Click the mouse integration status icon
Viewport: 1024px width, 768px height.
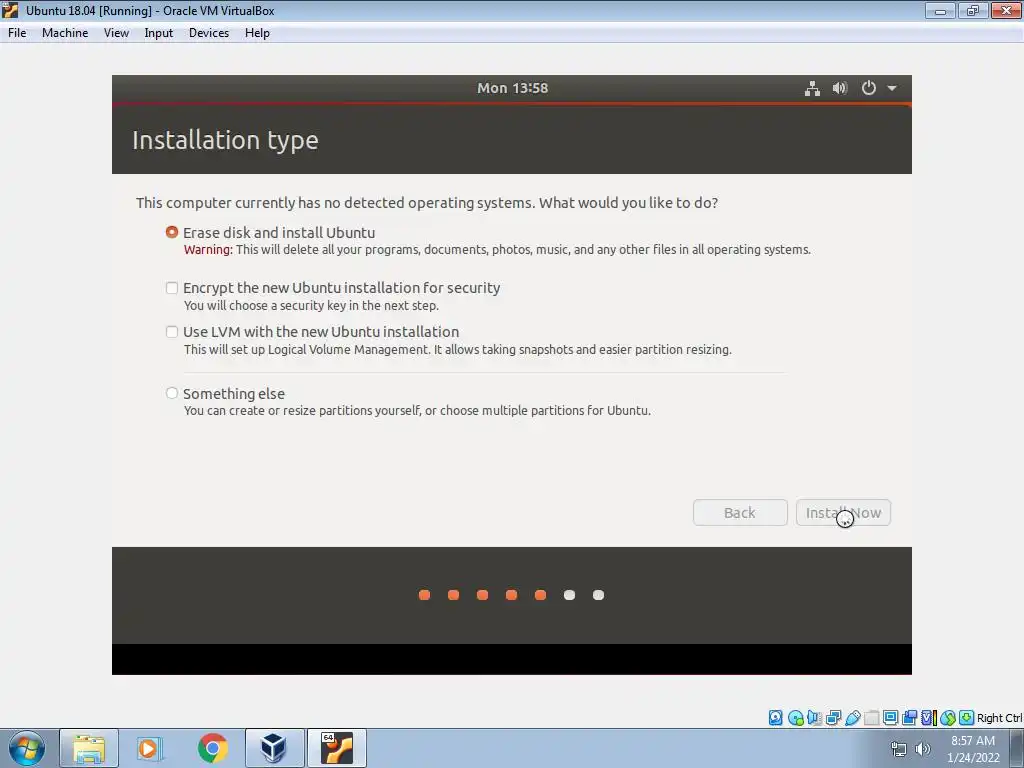pos(948,718)
